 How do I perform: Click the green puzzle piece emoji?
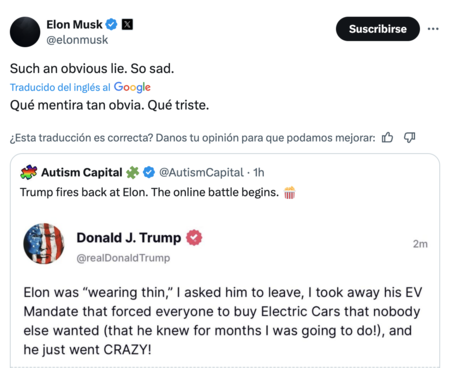pyautogui.click(x=132, y=172)
